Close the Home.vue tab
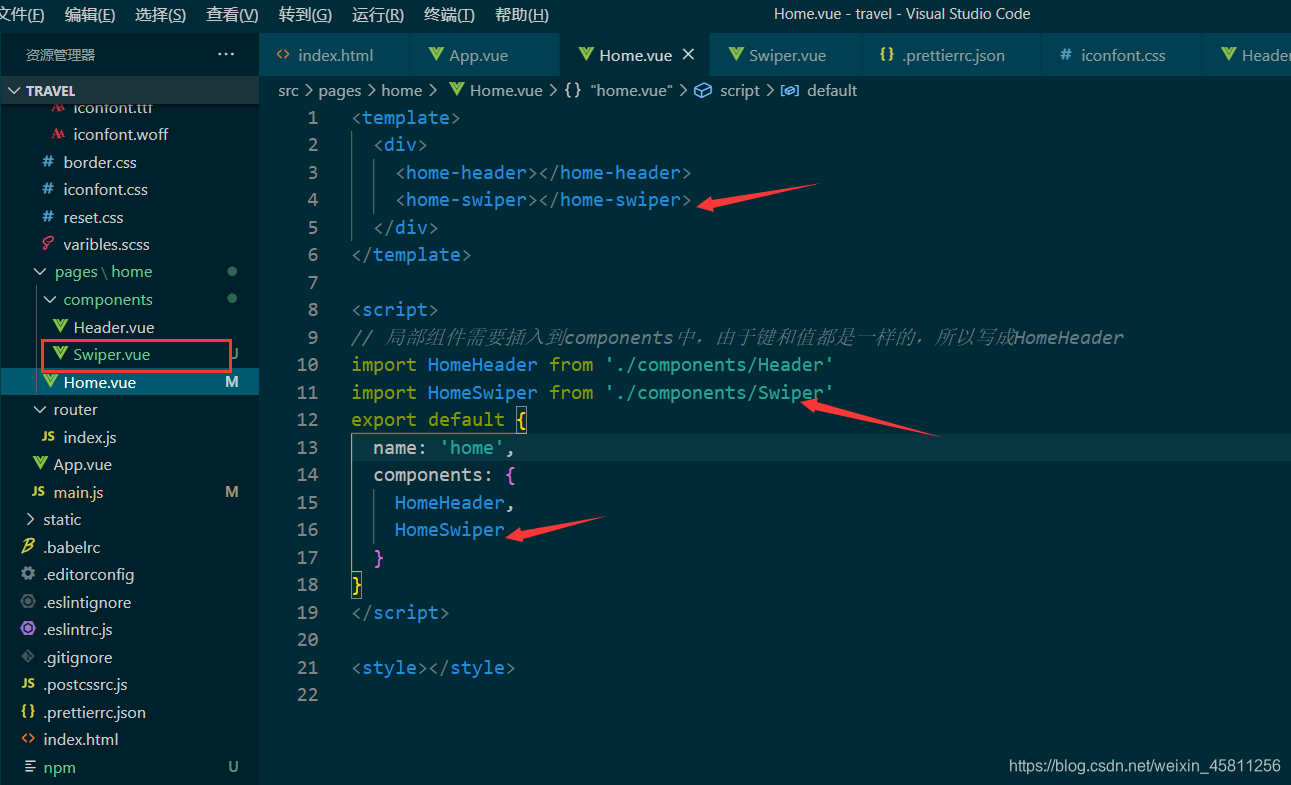Viewport: 1291px width, 785px height. (689, 55)
